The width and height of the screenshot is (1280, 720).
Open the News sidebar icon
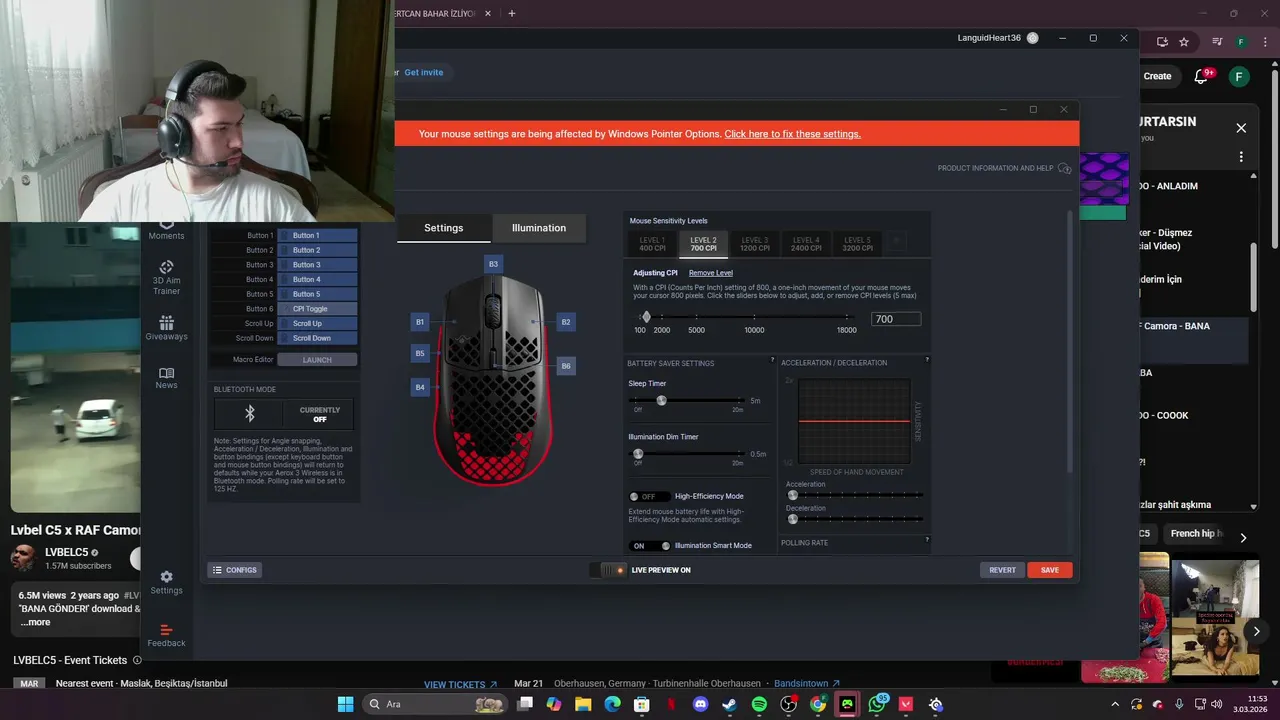(x=166, y=372)
